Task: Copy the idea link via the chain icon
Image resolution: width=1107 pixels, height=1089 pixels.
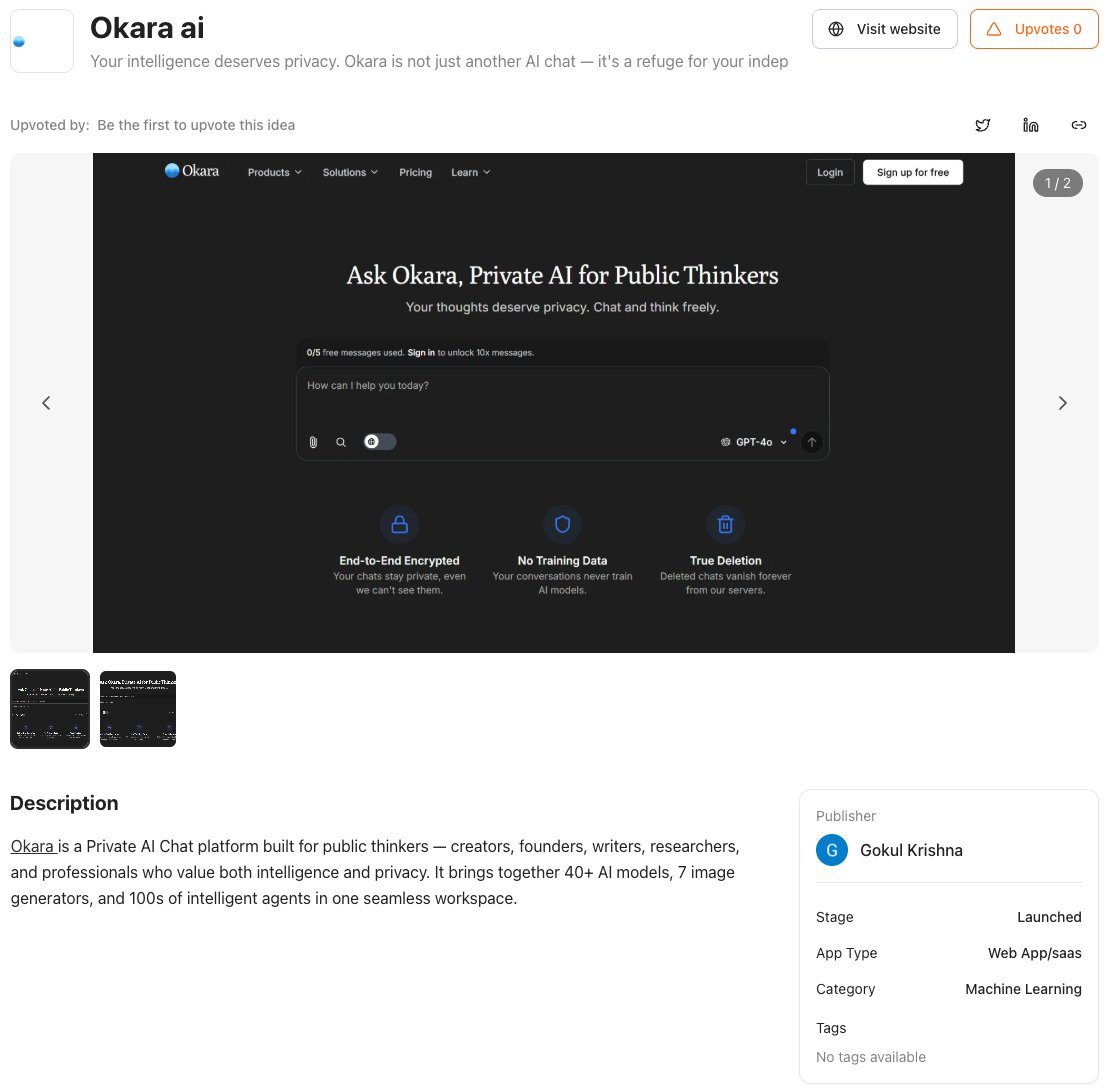Action: click(x=1078, y=125)
